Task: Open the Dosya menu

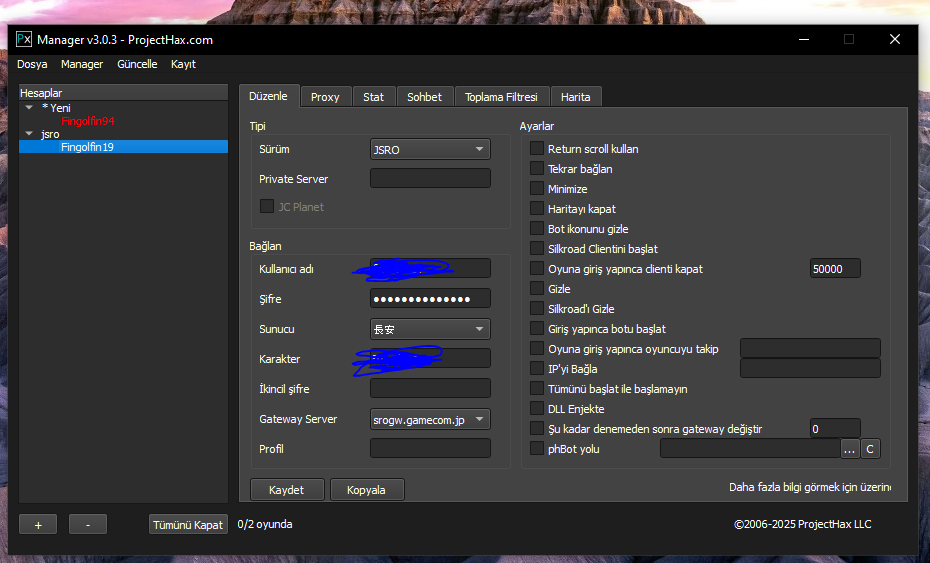Action: coord(32,64)
